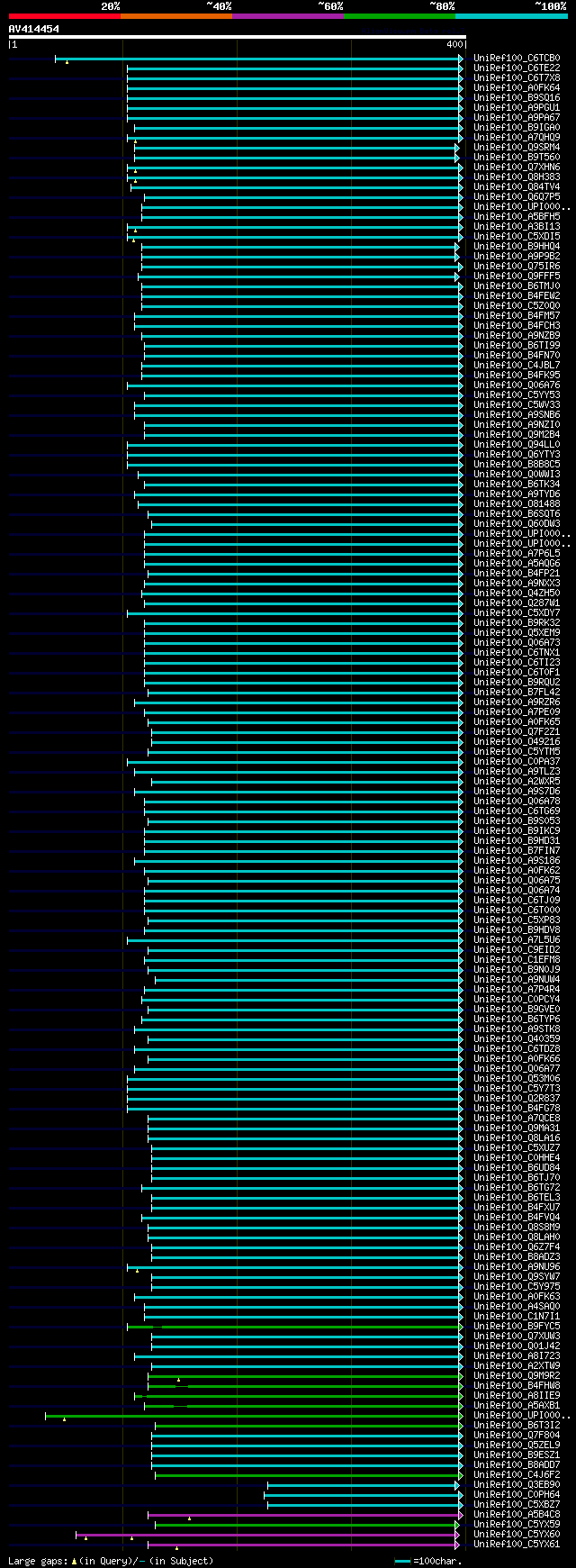Open hit UniRef100_Q9SRM4
This screenshot has height=1568, width=576.
pyautogui.click(x=517, y=148)
